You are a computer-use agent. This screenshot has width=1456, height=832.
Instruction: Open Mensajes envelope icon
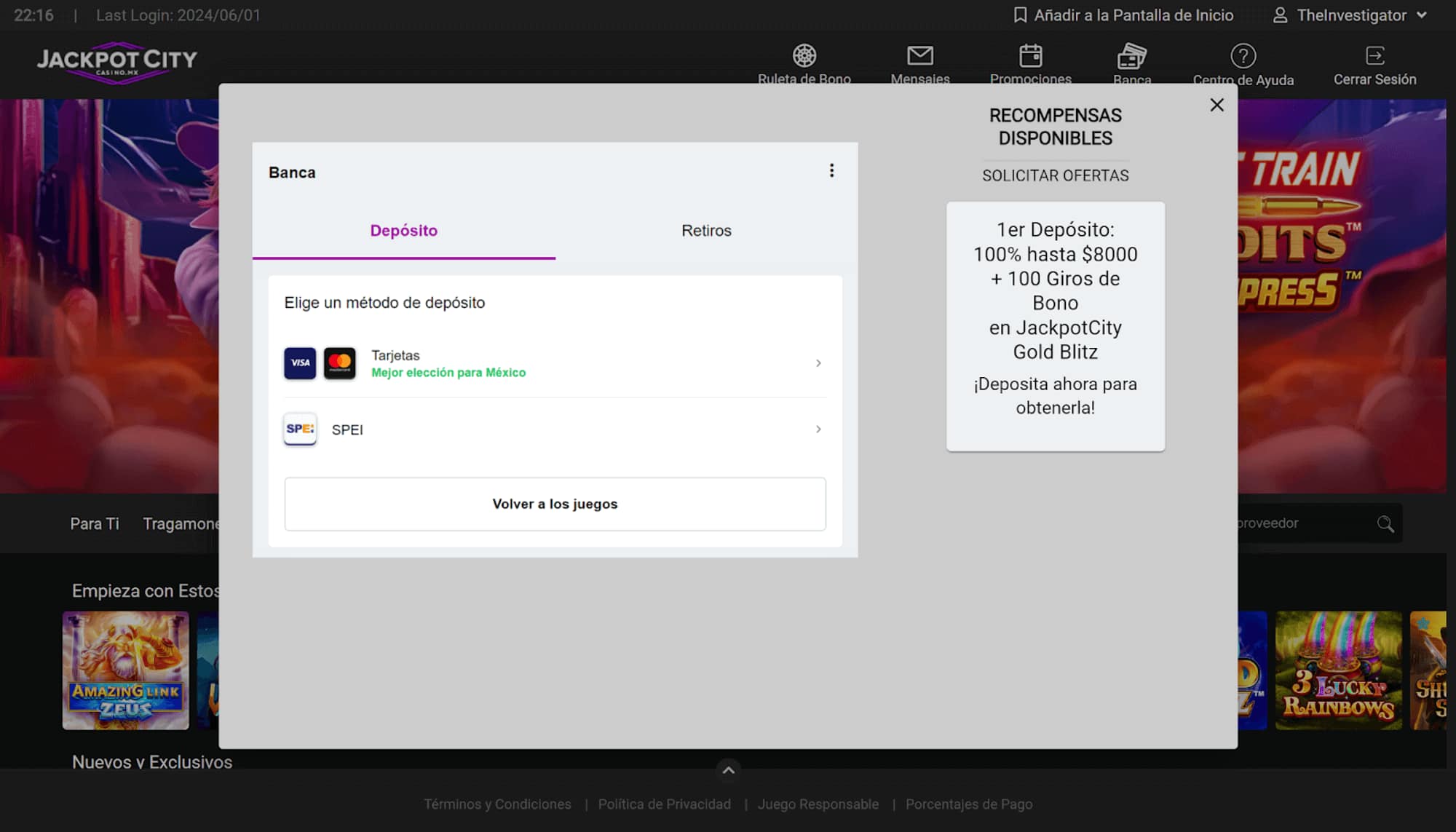pyautogui.click(x=919, y=55)
